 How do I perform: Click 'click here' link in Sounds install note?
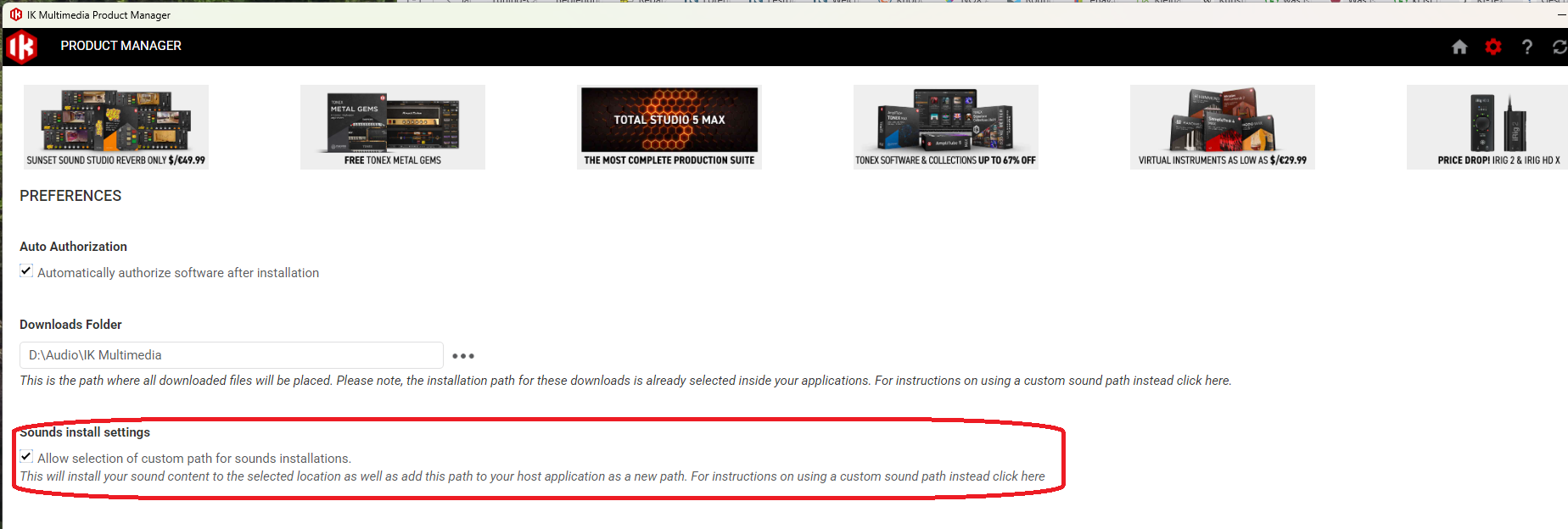[1019, 476]
